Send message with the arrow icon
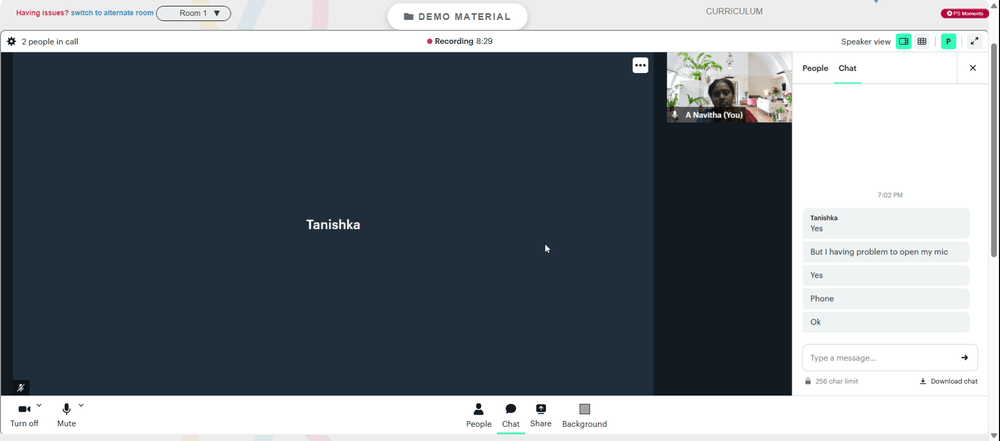Screen dimensions: 1000x441 [x=964, y=357]
